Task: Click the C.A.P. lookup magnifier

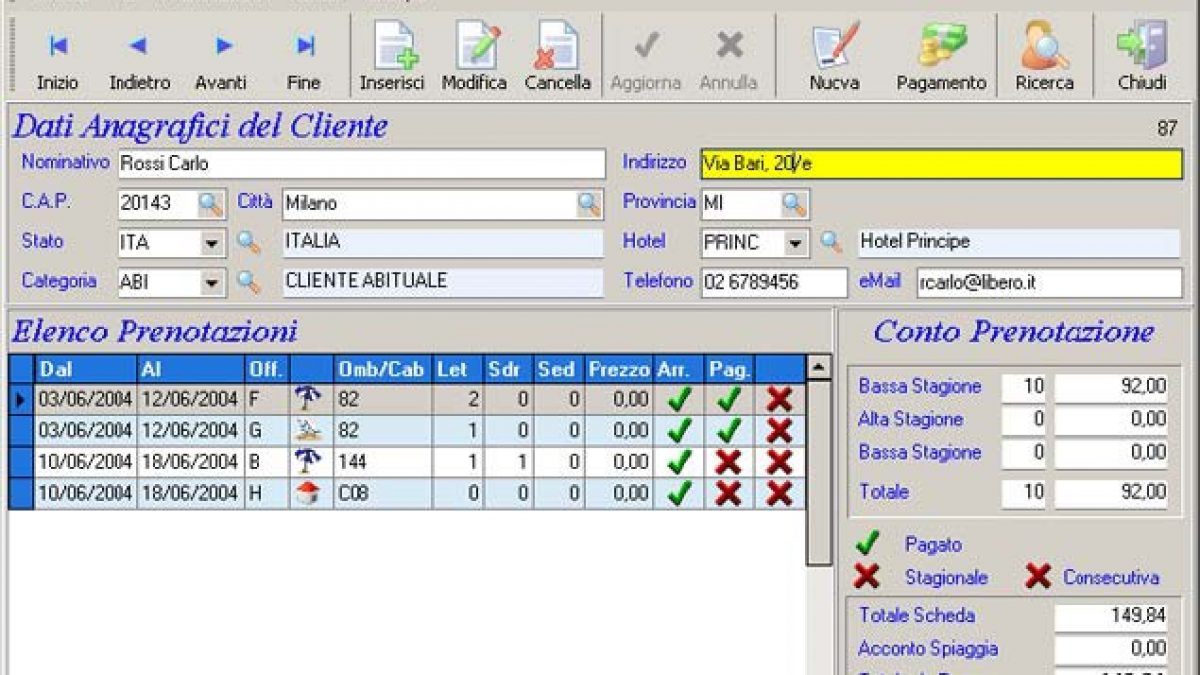Action: click(210, 204)
